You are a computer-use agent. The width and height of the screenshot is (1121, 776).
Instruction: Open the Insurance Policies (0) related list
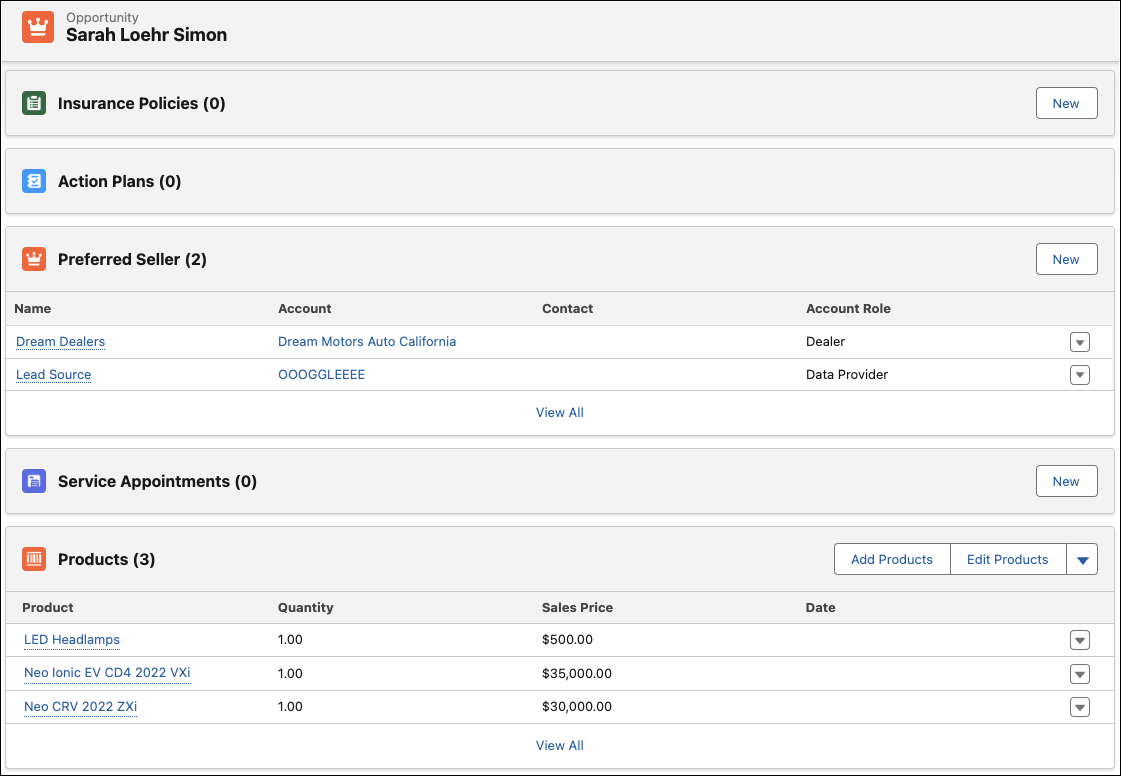(142, 103)
